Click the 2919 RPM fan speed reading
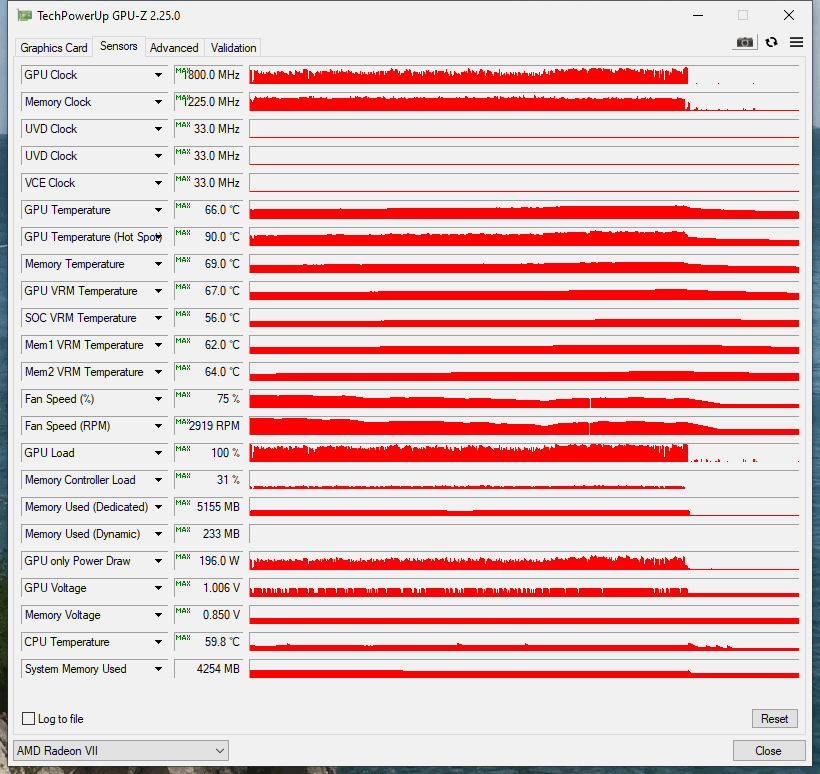 click(x=208, y=426)
